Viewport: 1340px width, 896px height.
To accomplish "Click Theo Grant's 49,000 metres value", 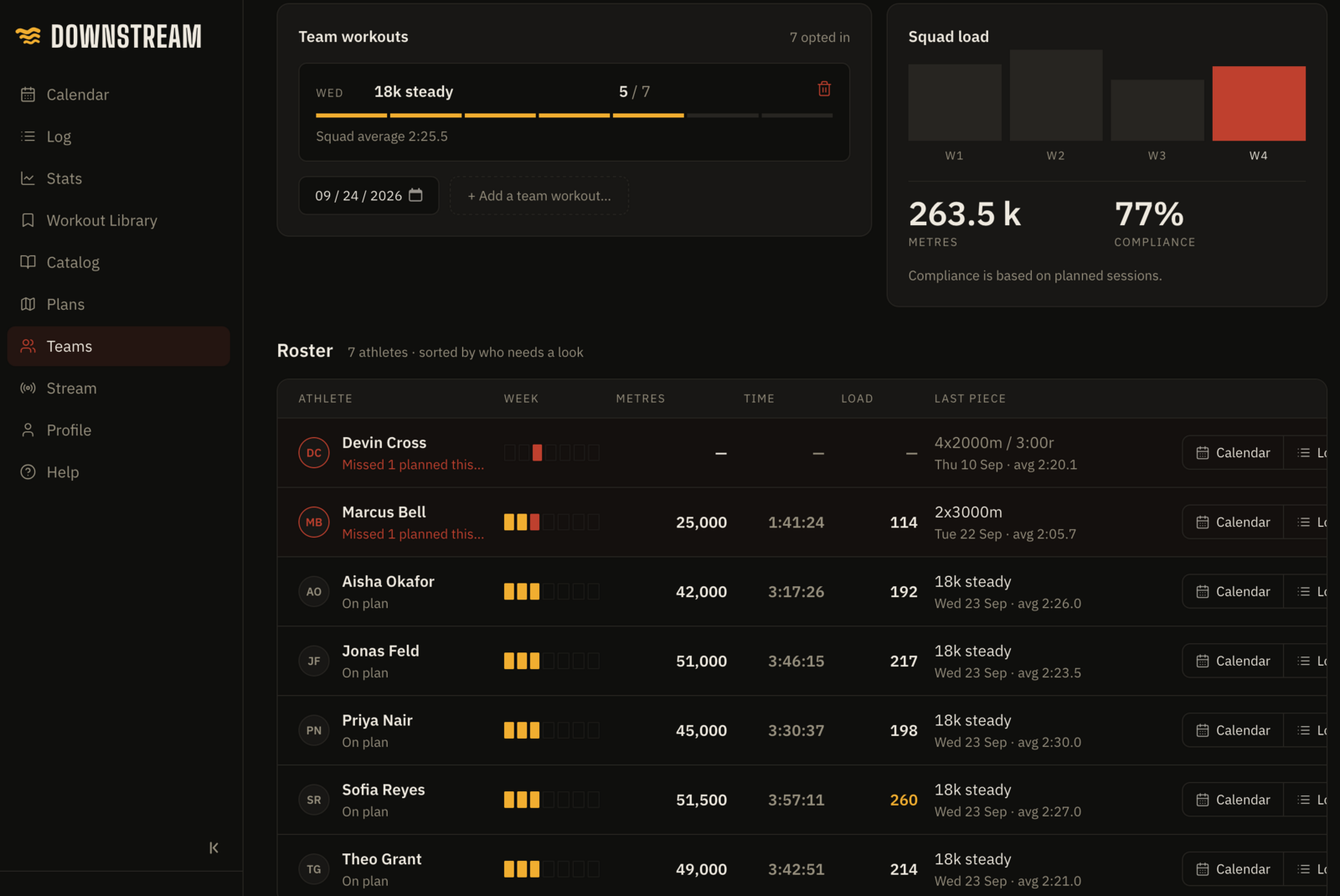I will coord(701,869).
